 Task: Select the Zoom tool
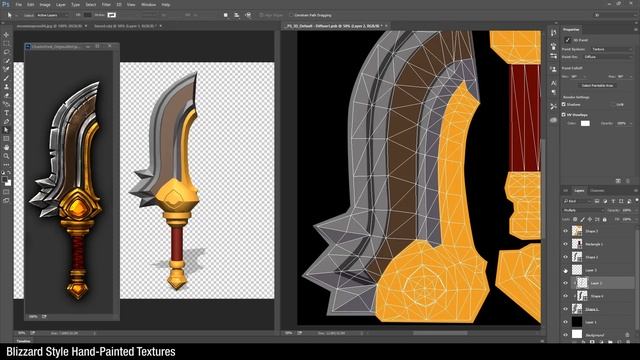(x=6, y=156)
